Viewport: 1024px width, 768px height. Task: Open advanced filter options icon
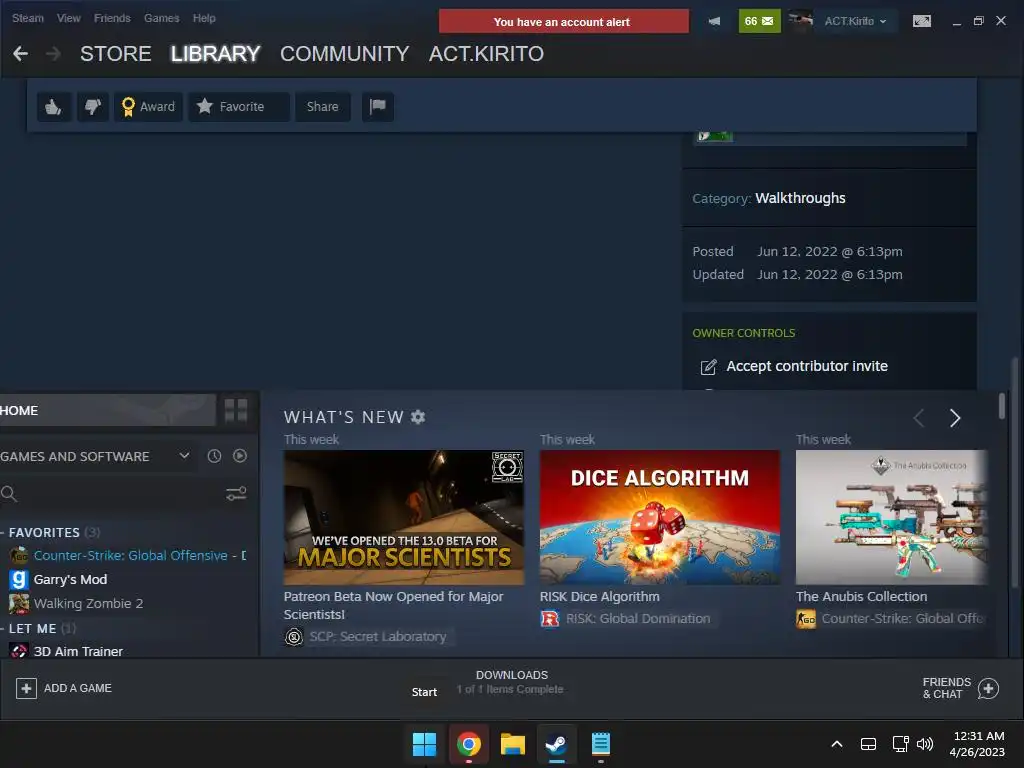(x=236, y=494)
